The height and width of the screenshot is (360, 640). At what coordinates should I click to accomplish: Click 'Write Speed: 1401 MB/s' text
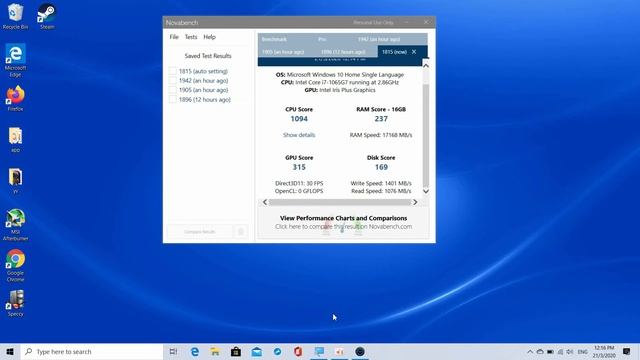point(381,183)
